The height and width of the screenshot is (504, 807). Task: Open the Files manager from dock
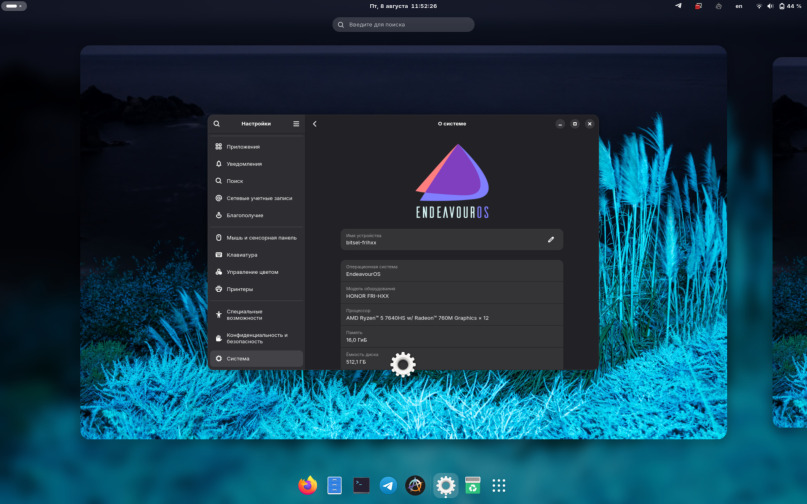335,485
